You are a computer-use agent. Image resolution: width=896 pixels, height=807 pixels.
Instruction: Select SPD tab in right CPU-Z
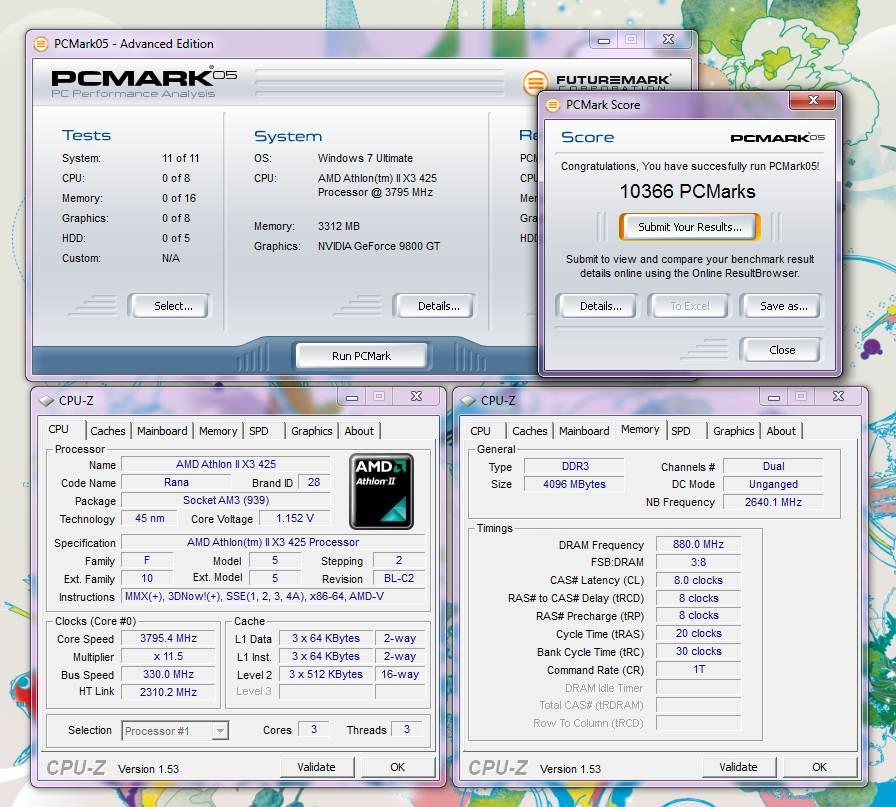[681, 431]
